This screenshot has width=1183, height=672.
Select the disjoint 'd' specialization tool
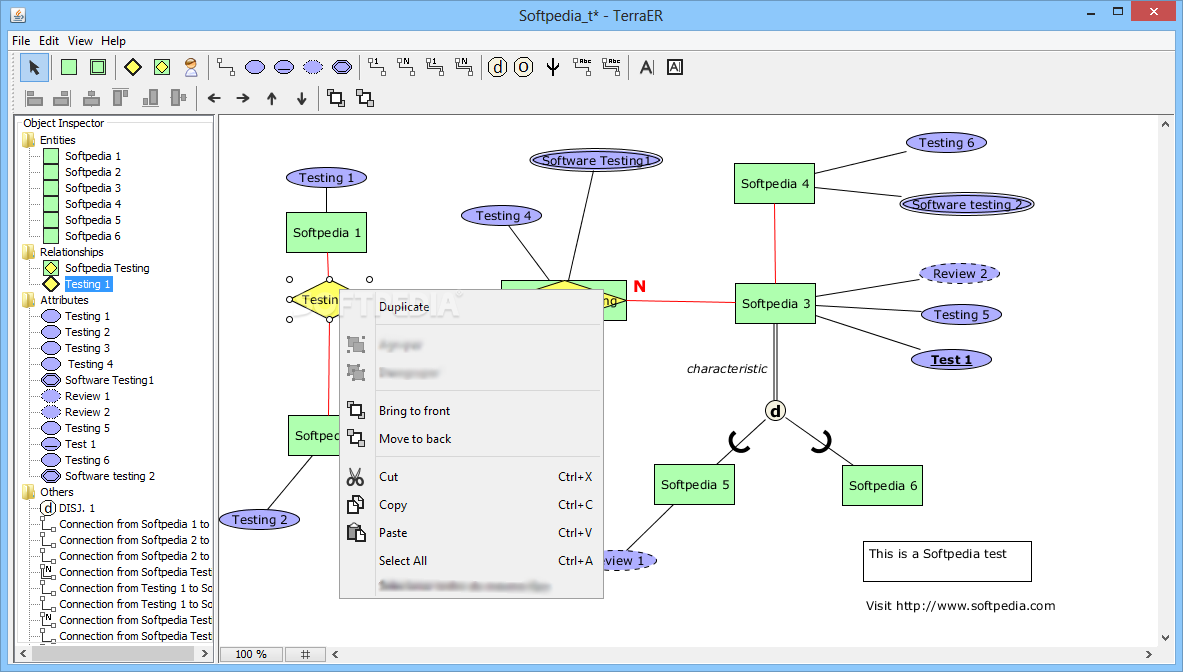click(497, 67)
